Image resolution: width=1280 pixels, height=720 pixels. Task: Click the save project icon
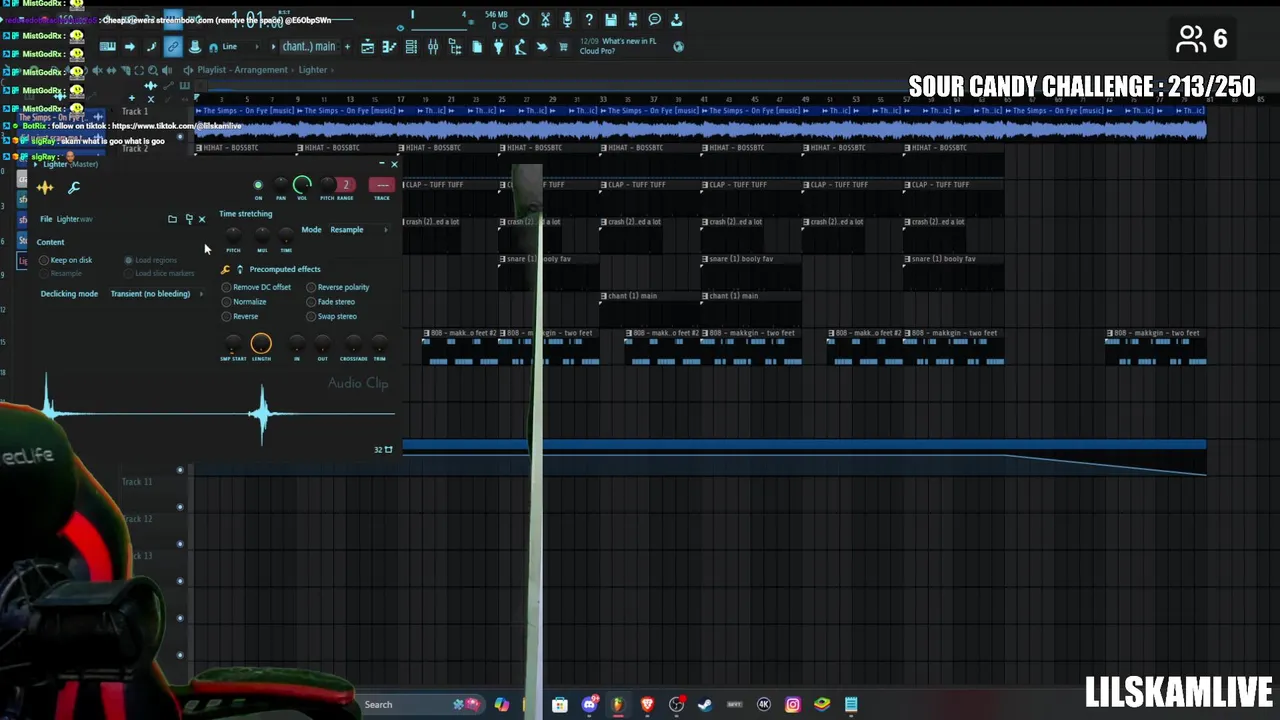click(610, 19)
